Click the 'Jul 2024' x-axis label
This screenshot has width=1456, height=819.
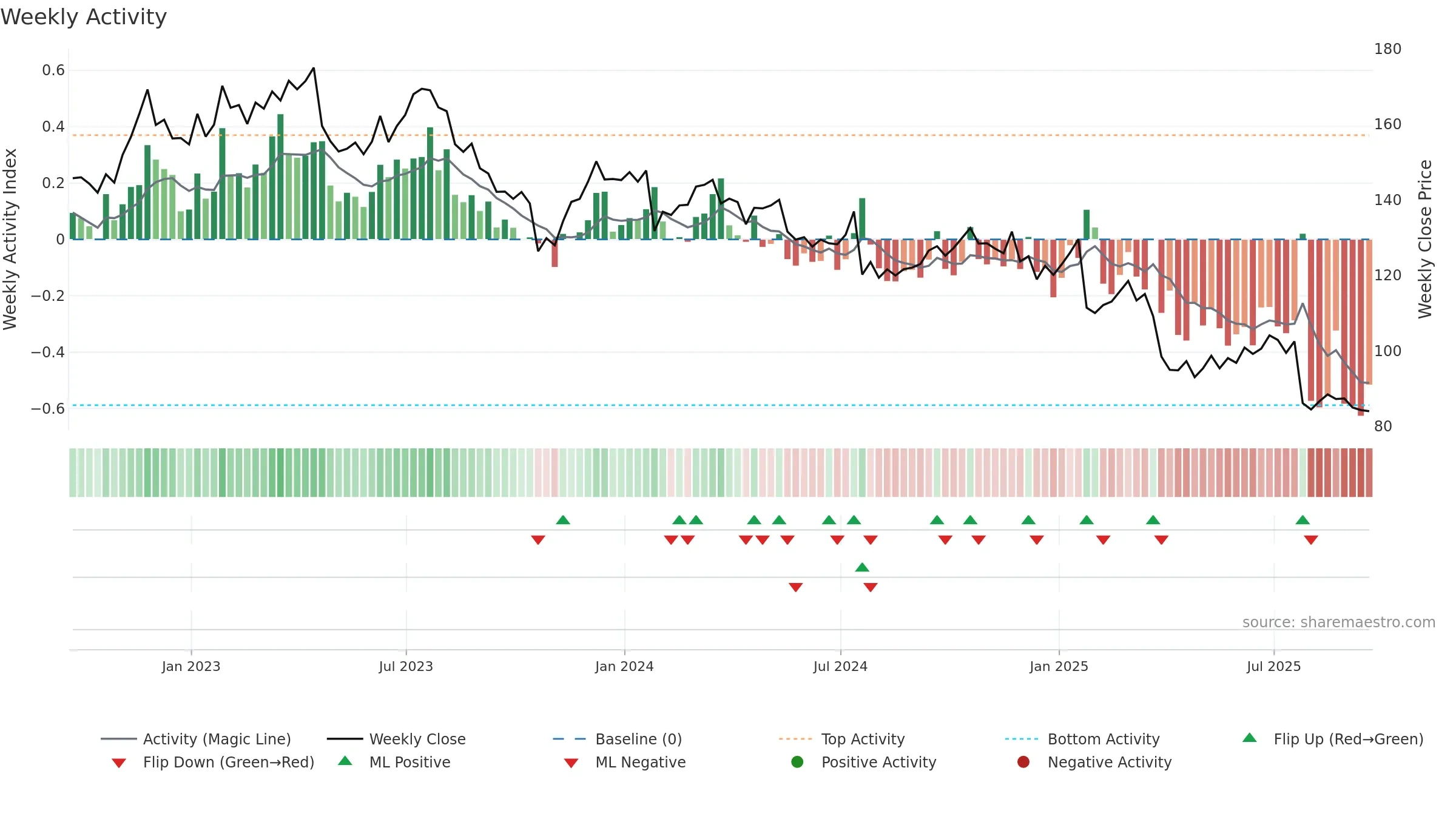[x=840, y=666]
